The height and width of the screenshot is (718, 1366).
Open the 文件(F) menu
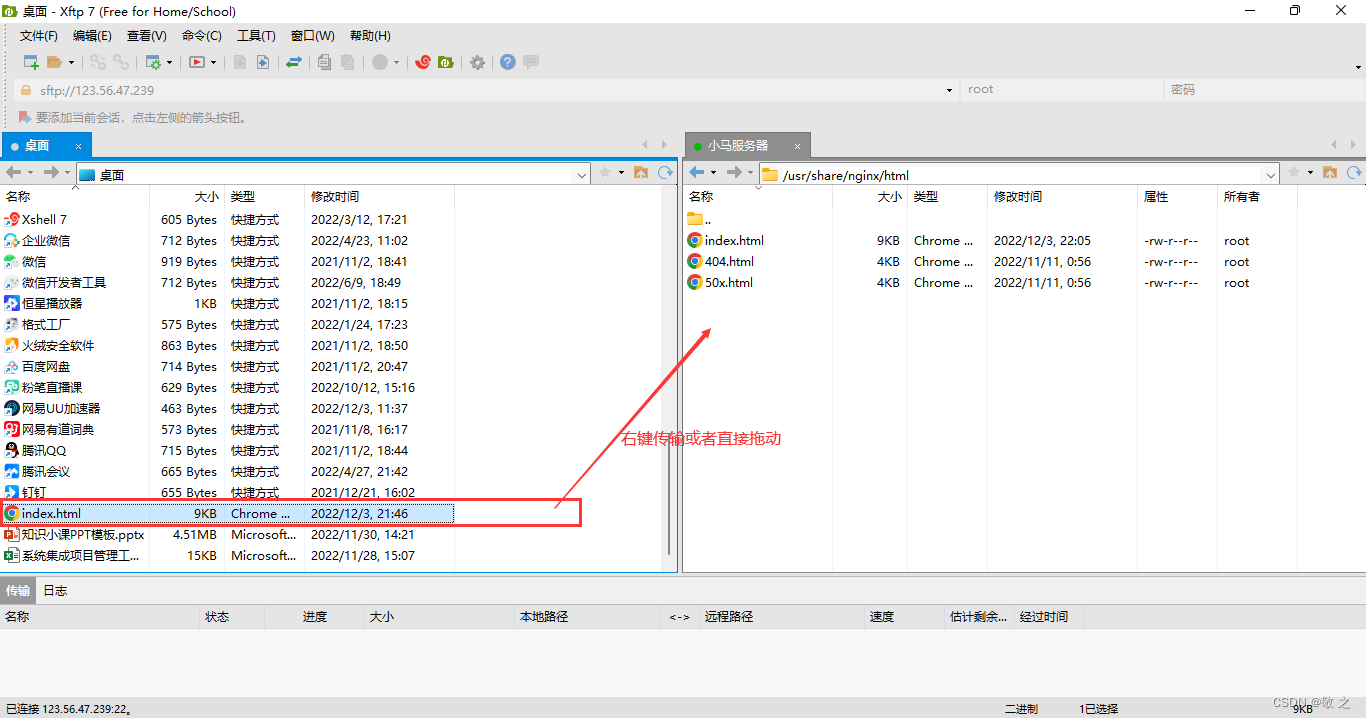(x=39, y=36)
